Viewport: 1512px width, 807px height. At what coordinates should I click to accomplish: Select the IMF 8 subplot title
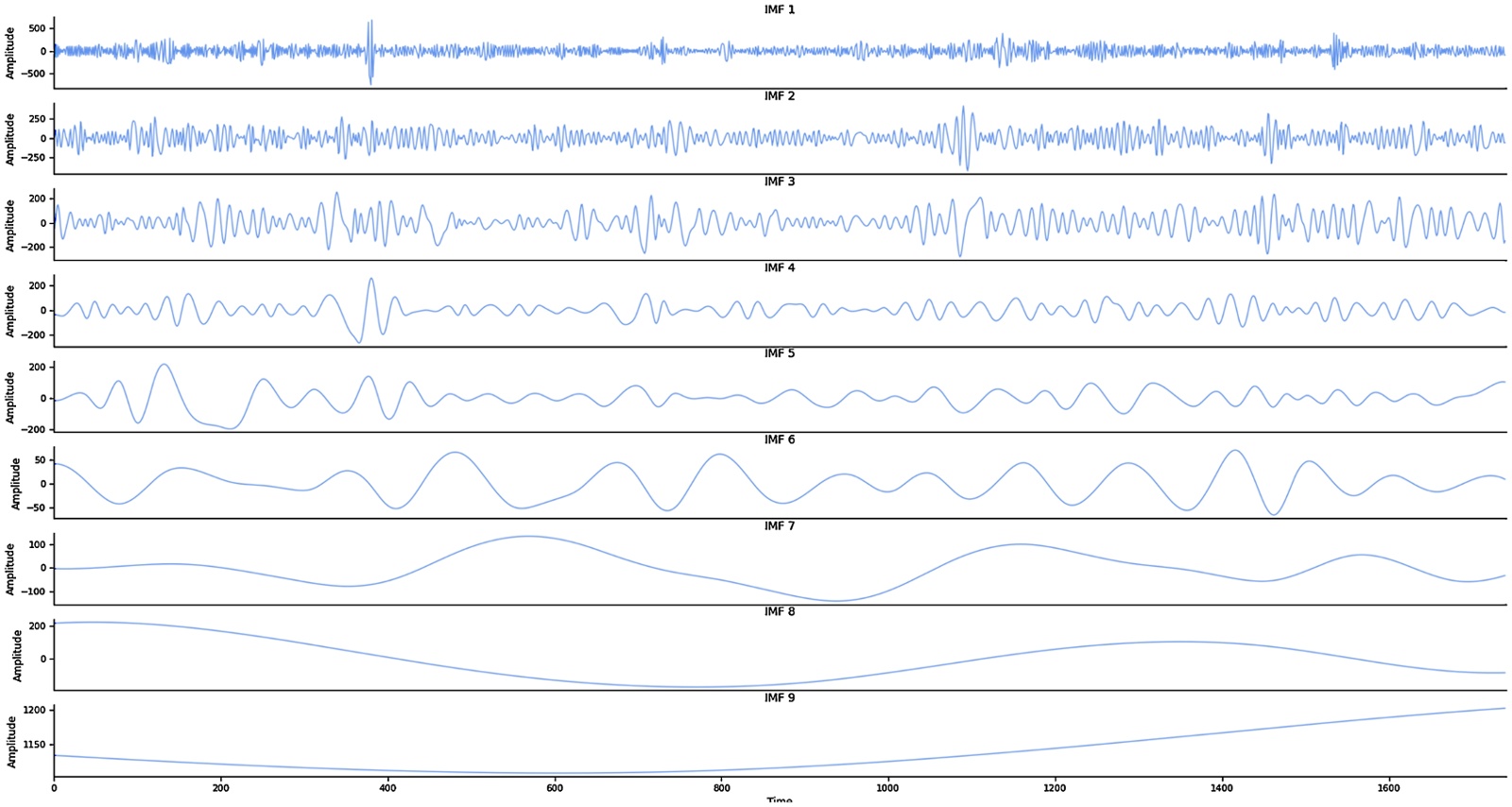[x=780, y=611]
